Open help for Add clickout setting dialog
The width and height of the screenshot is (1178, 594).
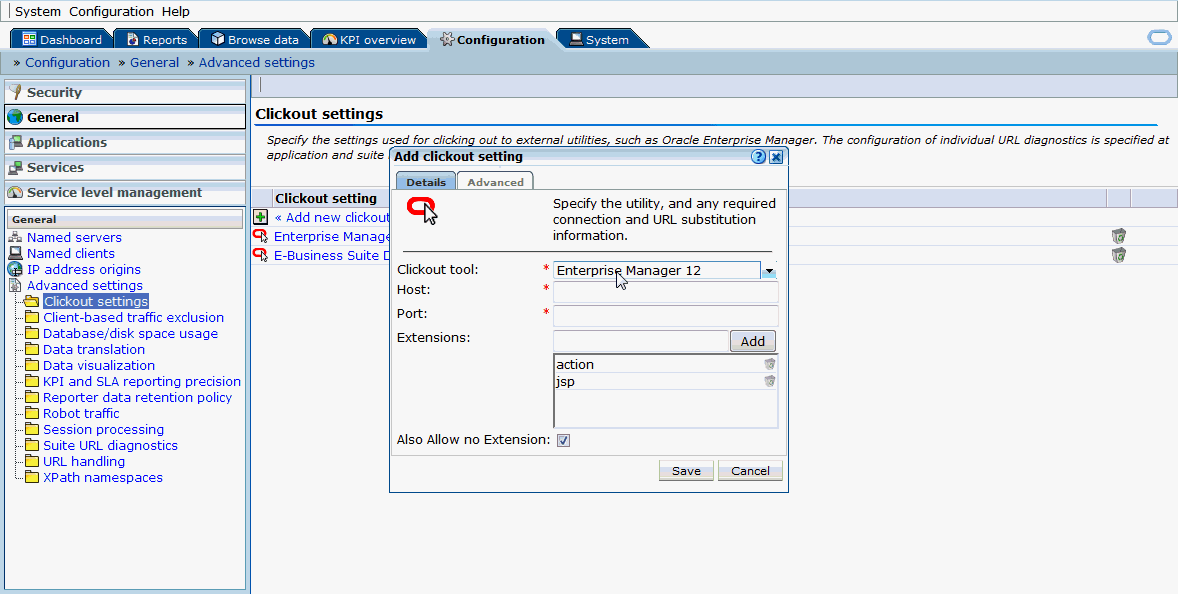pos(759,156)
